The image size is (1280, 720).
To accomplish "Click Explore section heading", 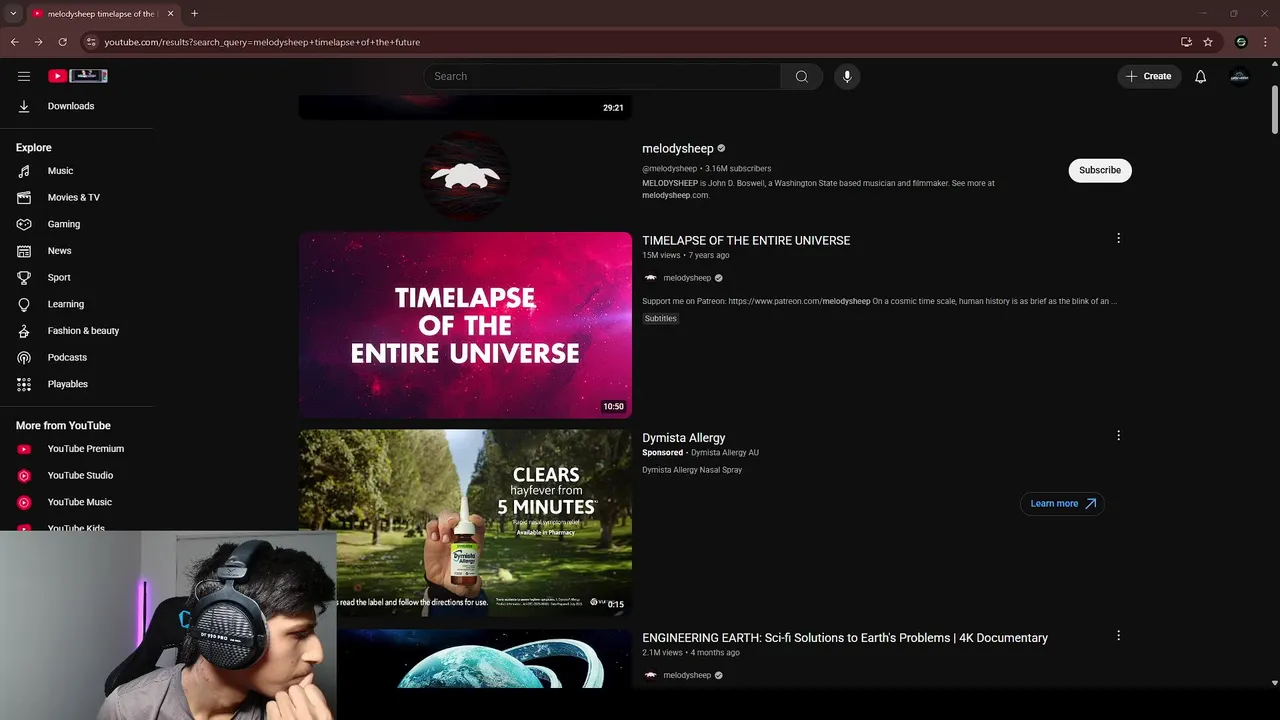I will (33, 148).
